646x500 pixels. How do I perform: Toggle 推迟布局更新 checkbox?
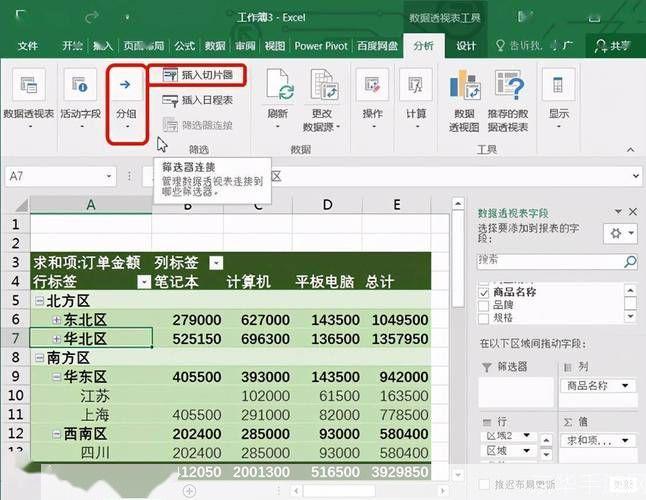click(484, 485)
